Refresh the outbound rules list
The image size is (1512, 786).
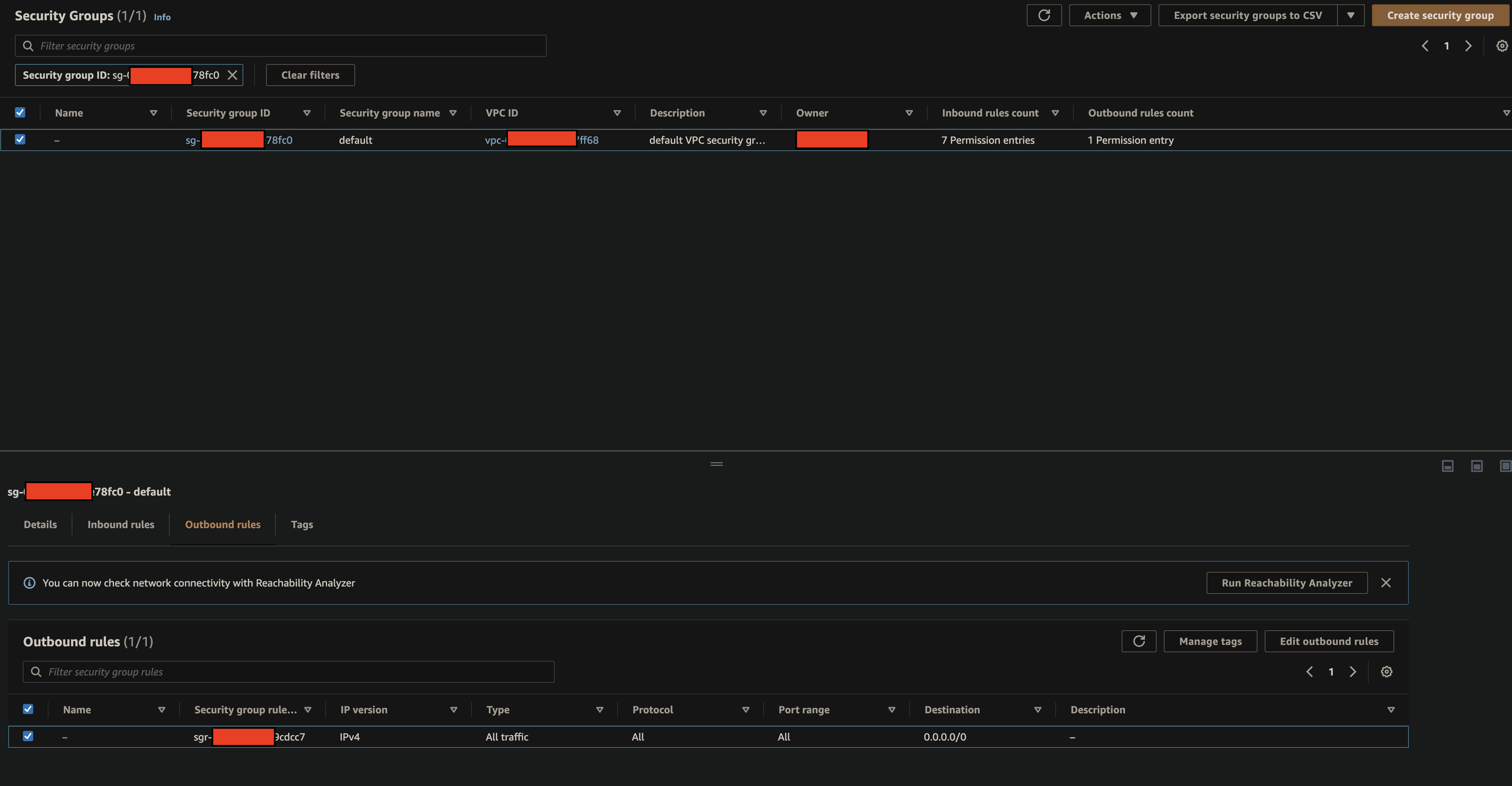coord(1139,641)
